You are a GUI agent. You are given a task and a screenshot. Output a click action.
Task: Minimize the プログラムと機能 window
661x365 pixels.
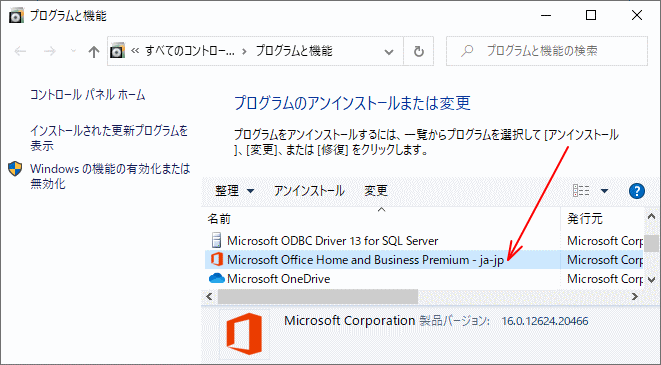[x=546, y=16]
